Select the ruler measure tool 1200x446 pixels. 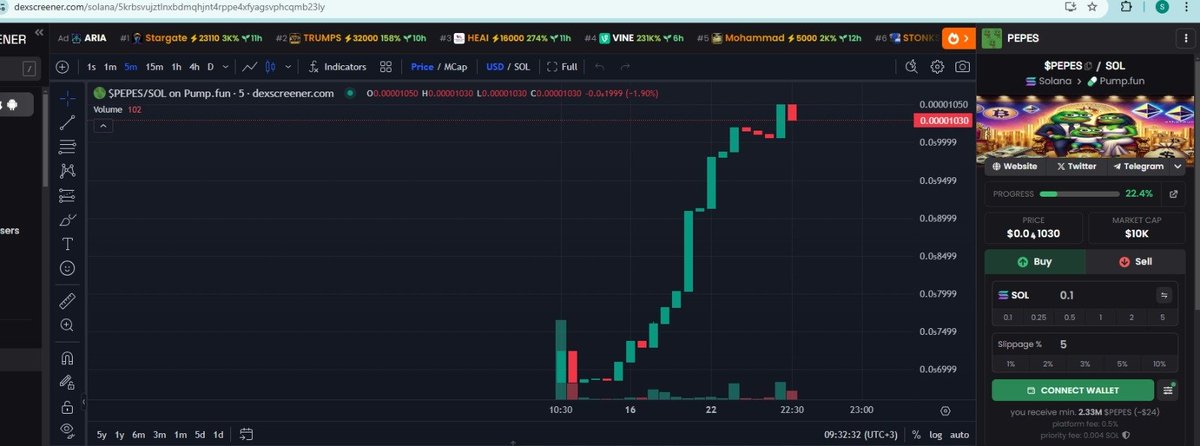point(67,300)
